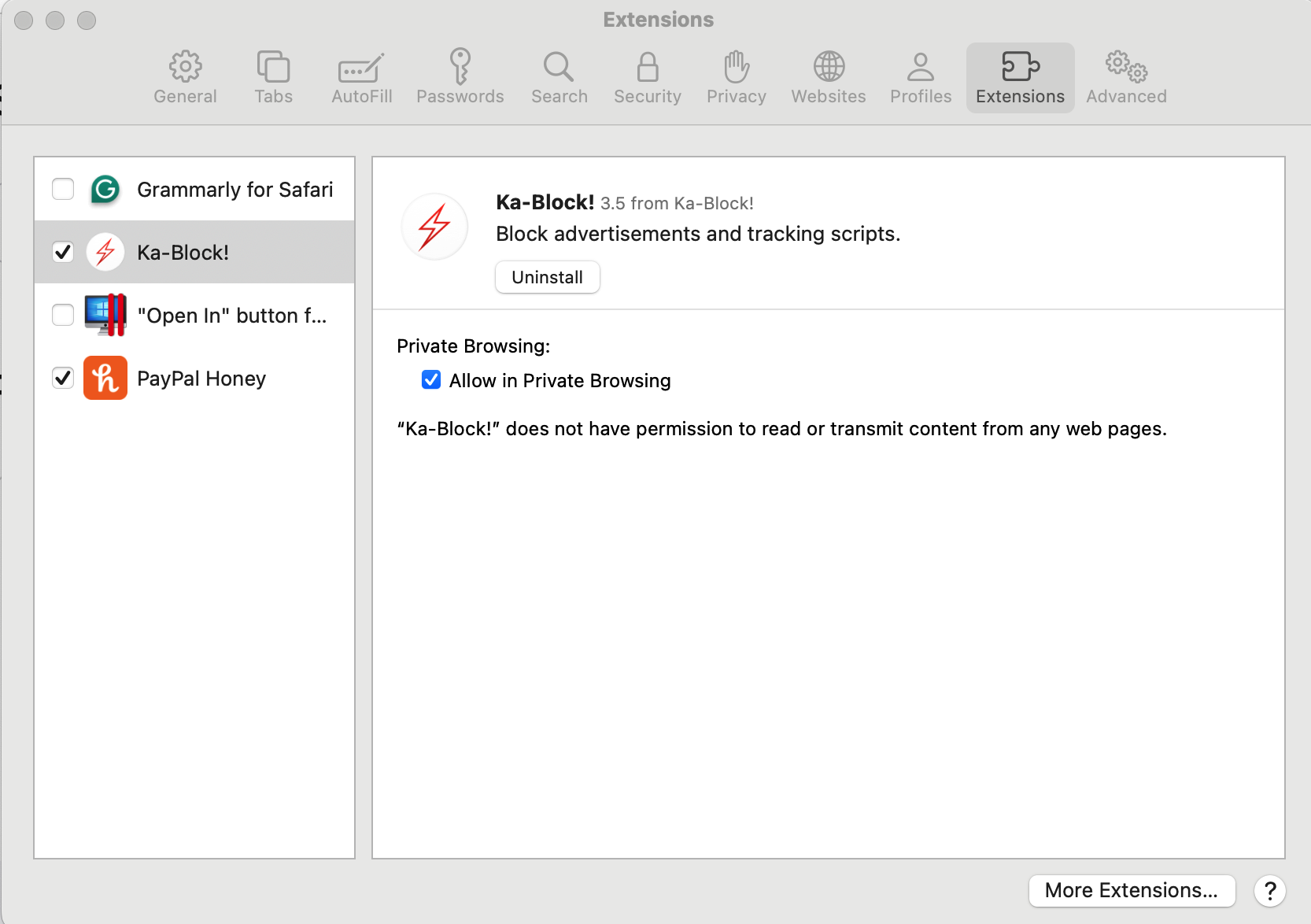Open the Advanced gears icon

1126,67
